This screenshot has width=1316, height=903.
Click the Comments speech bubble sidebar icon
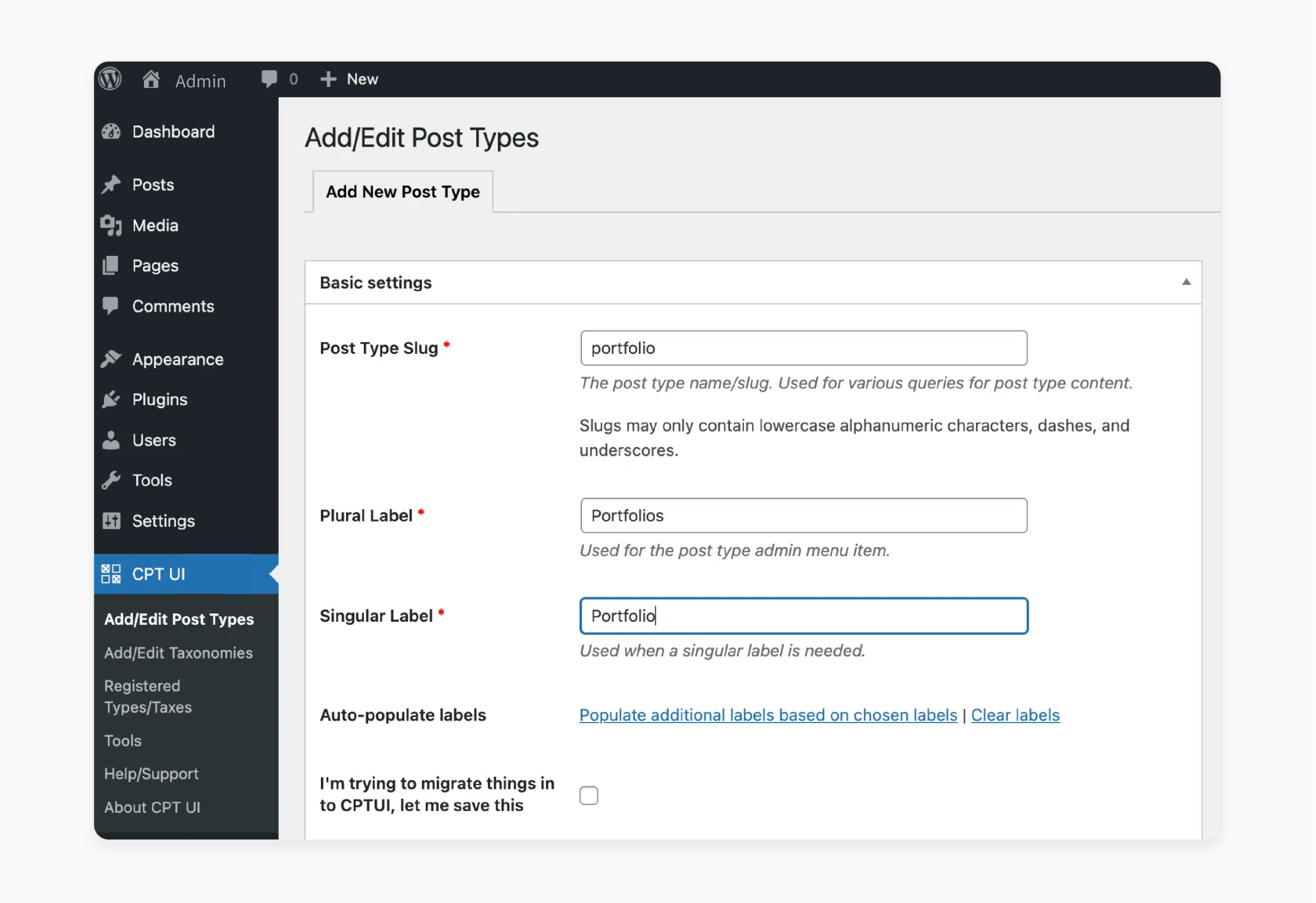click(x=111, y=306)
